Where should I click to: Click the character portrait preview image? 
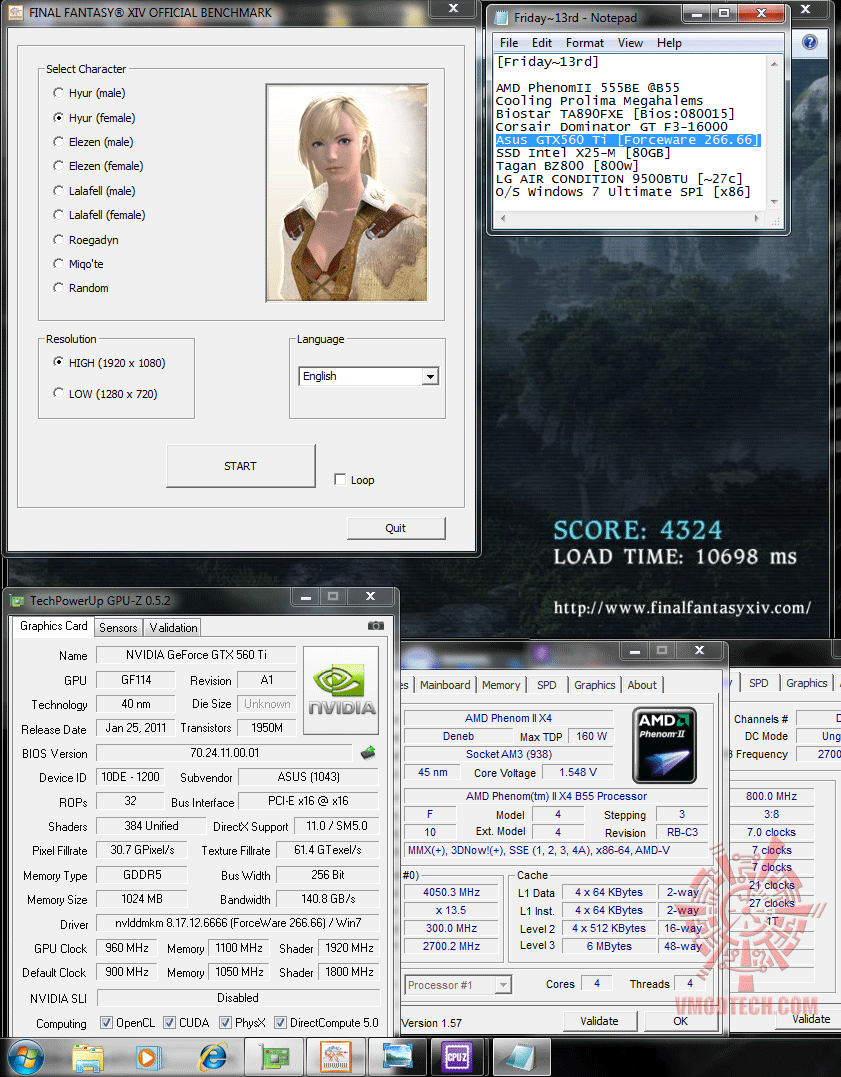point(347,193)
